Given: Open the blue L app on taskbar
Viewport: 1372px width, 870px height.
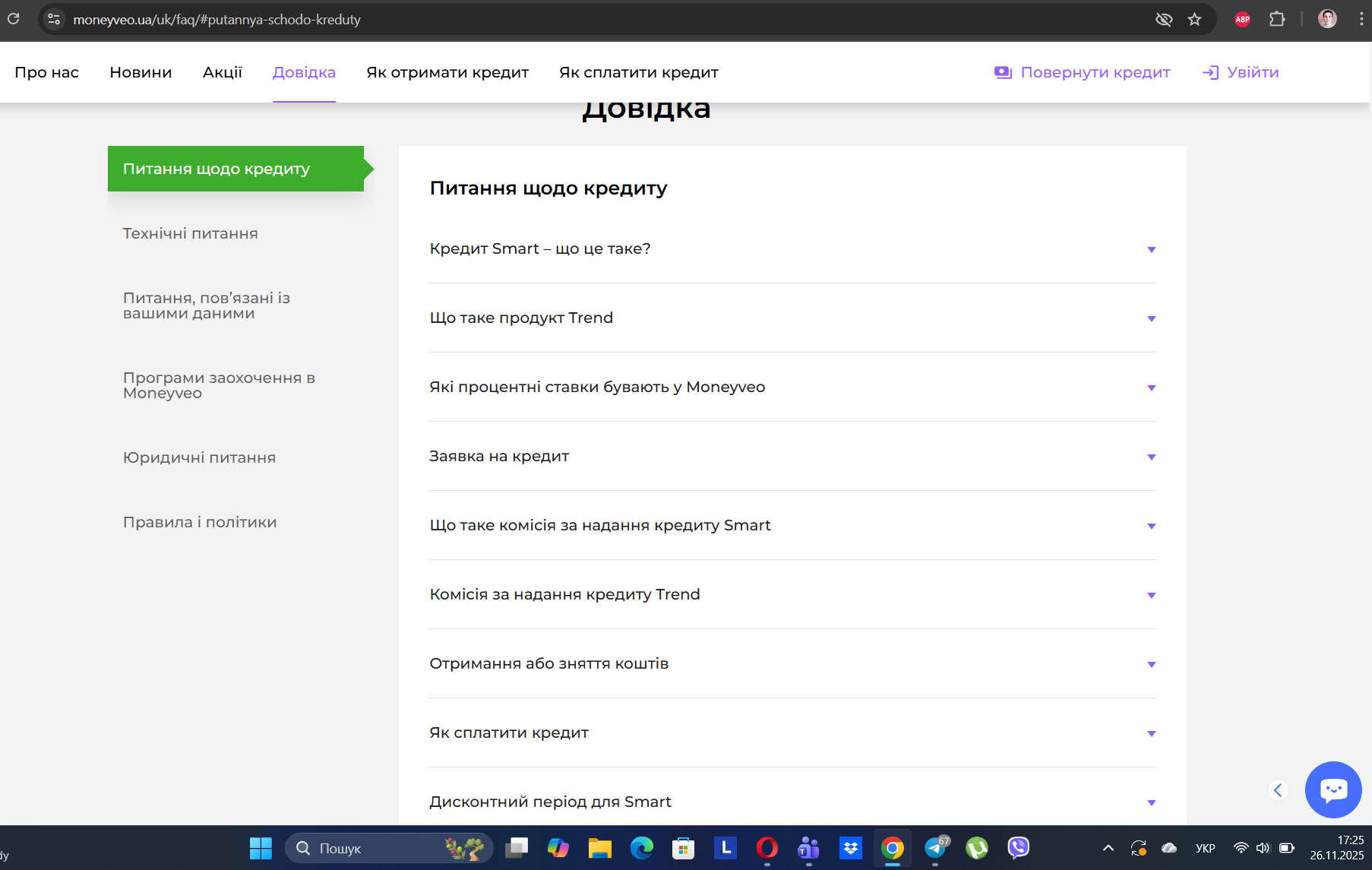Looking at the screenshot, I should 726,848.
